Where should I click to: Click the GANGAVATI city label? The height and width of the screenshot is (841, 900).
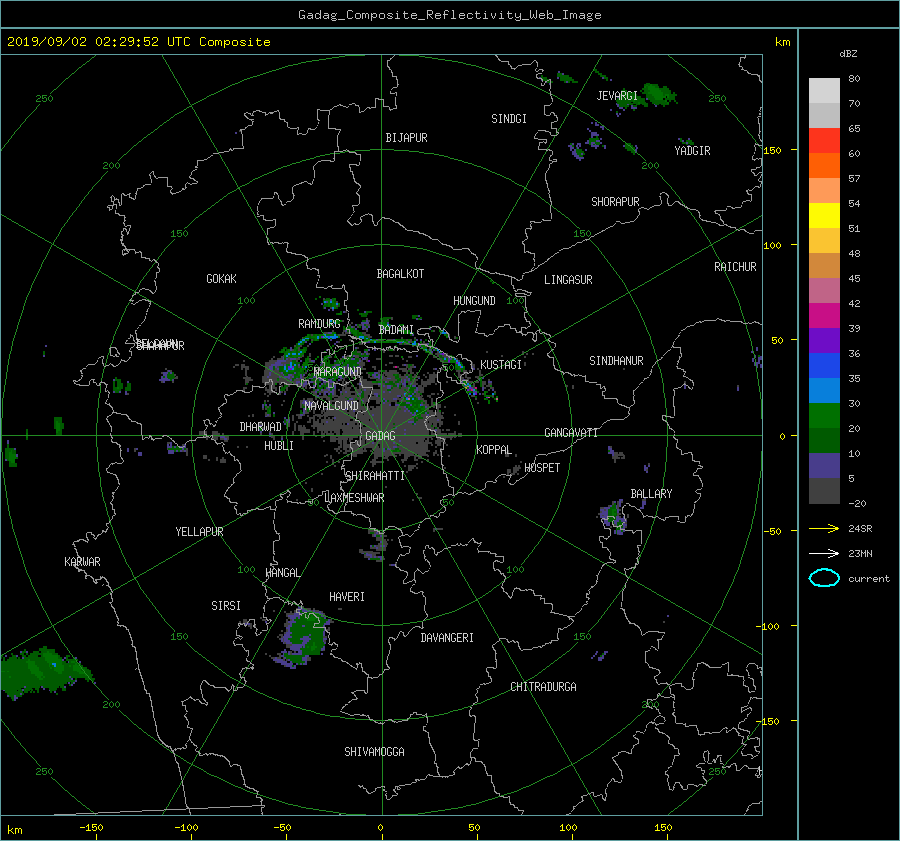click(571, 432)
